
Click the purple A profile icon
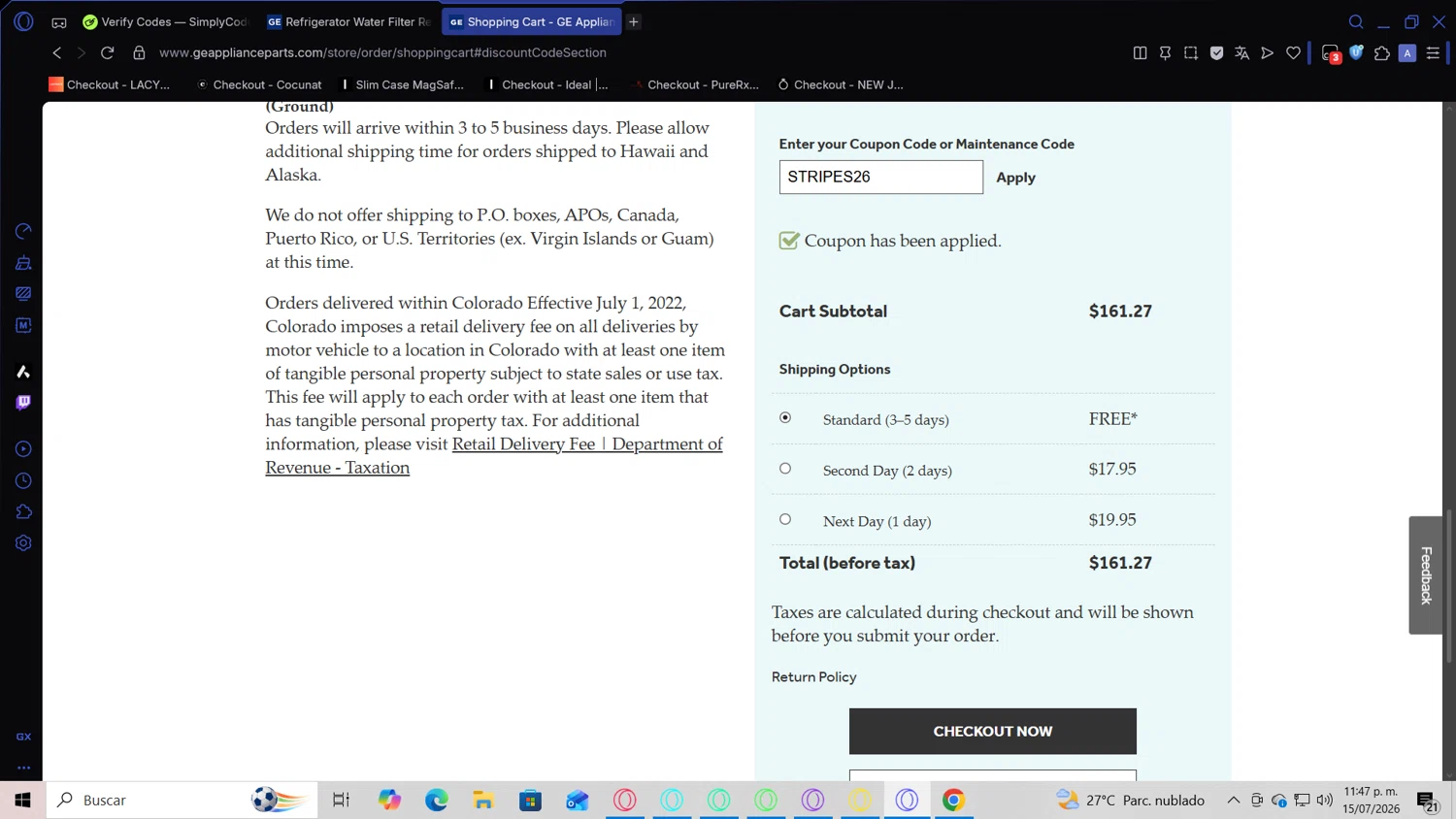[x=1406, y=53]
